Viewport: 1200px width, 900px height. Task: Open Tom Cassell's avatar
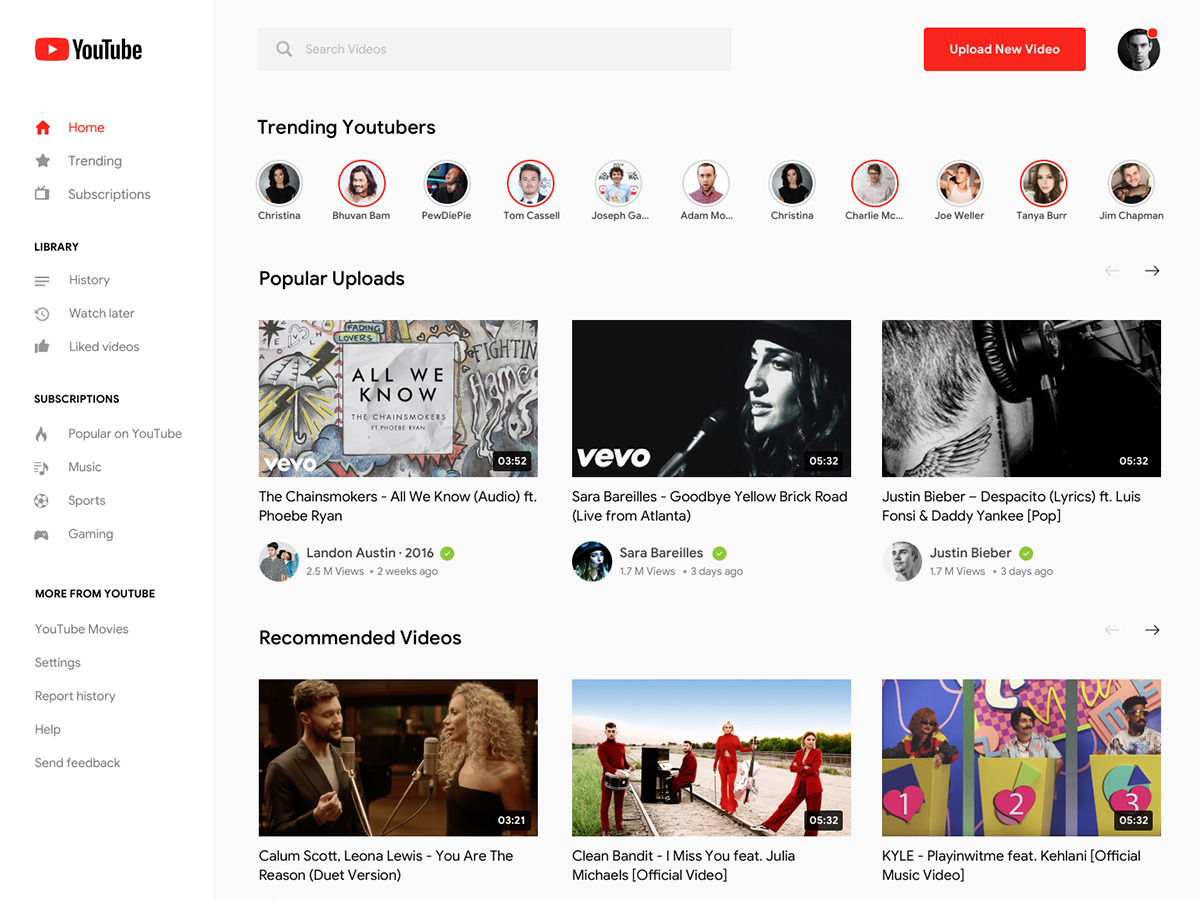[x=531, y=184]
